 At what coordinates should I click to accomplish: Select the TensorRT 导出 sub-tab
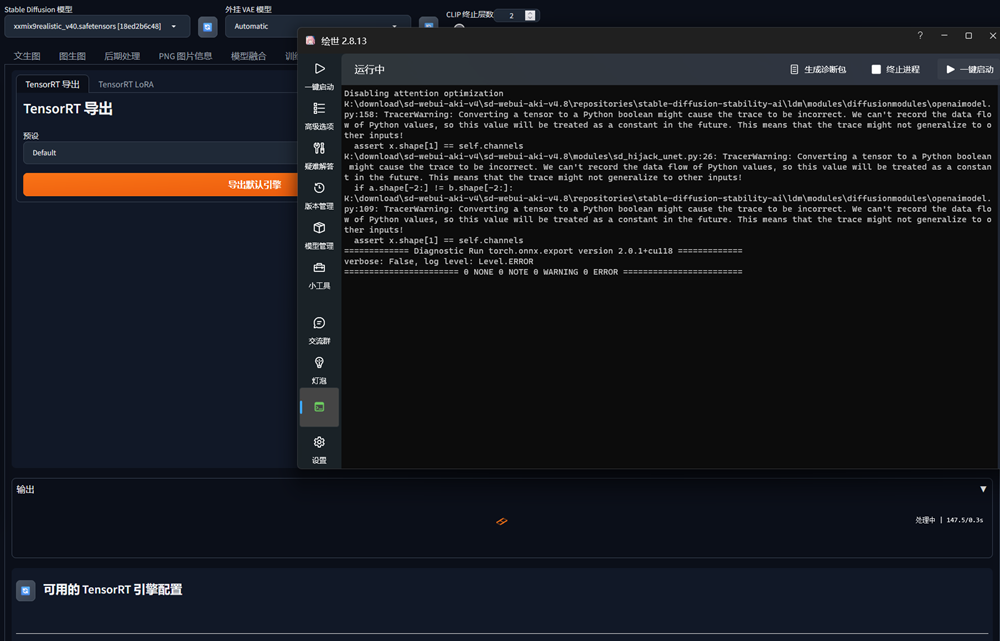(52, 84)
